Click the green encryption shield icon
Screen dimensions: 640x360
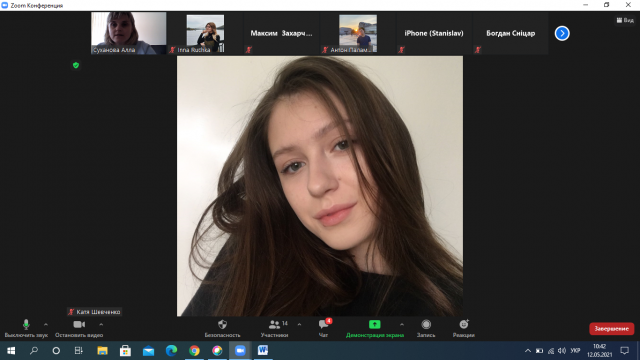(x=76, y=65)
